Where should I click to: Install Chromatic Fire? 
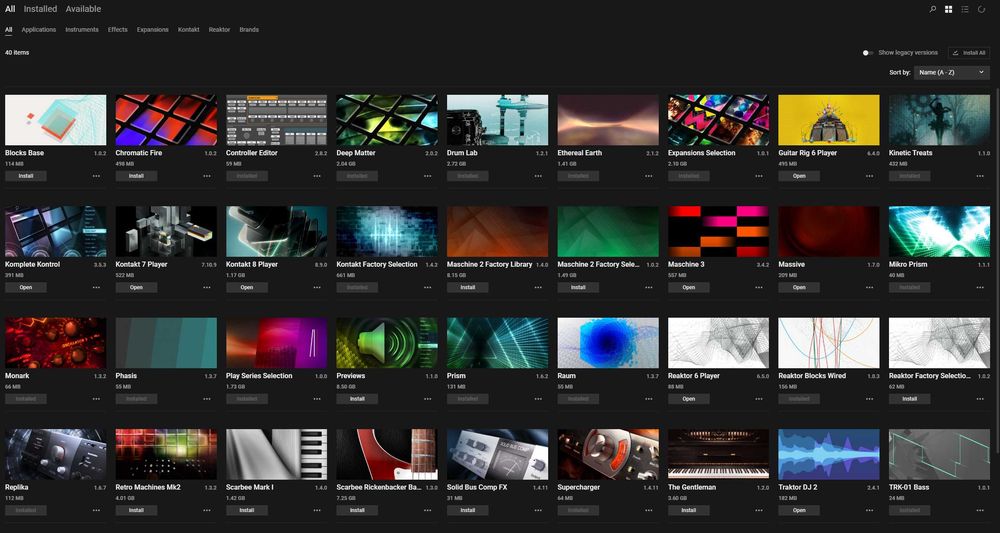tap(136, 176)
